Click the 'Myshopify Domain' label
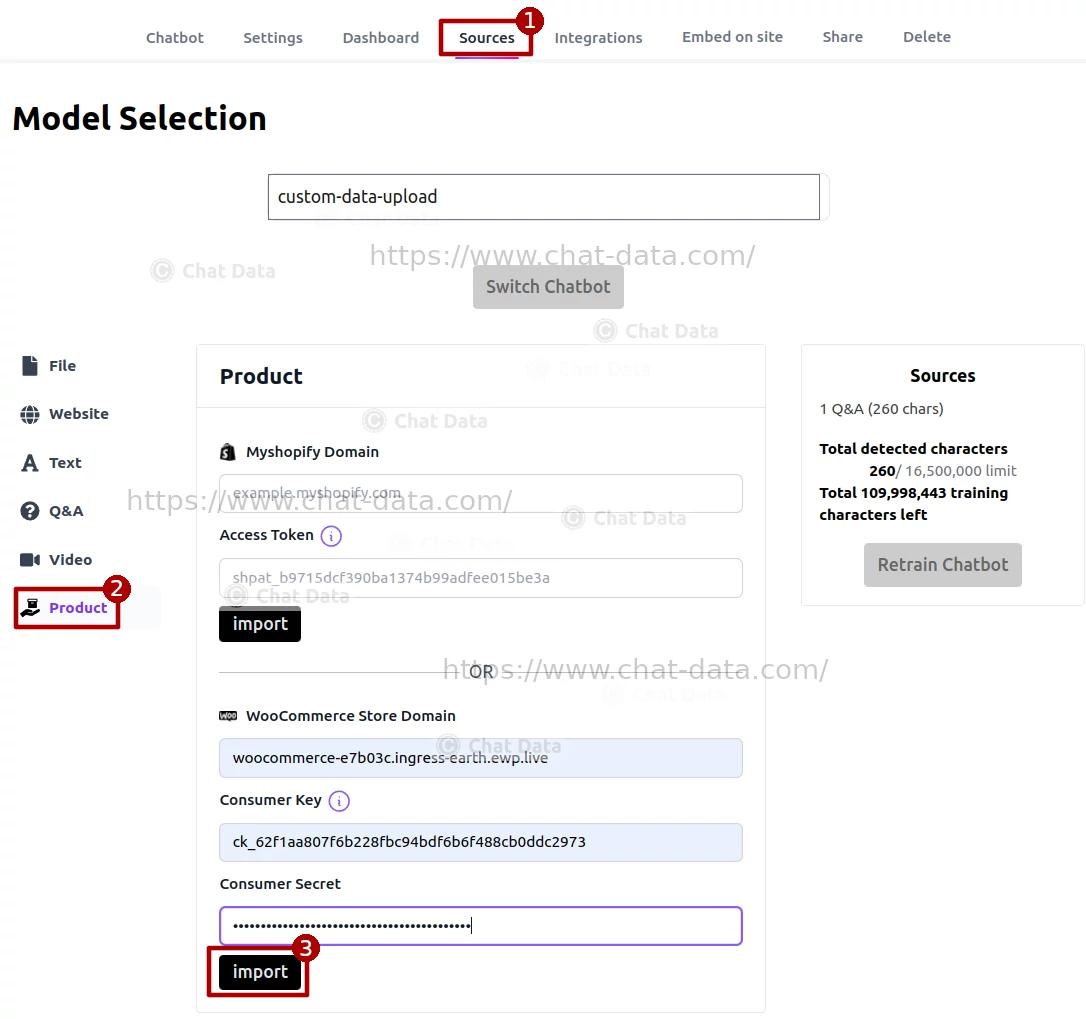The image size is (1086, 1019). pyautogui.click(x=312, y=452)
